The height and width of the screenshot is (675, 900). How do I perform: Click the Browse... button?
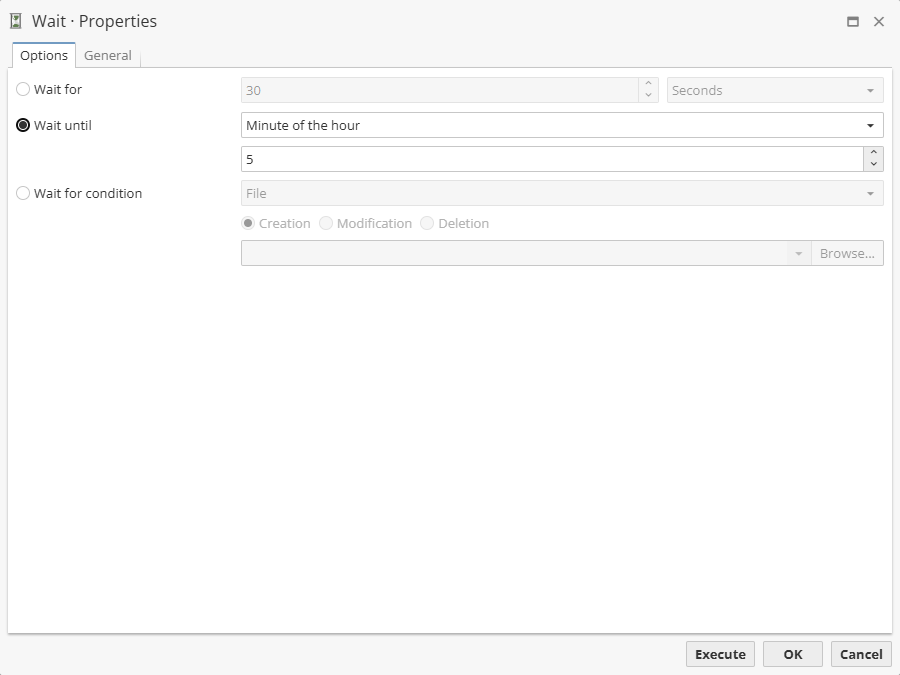tap(846, 254)
